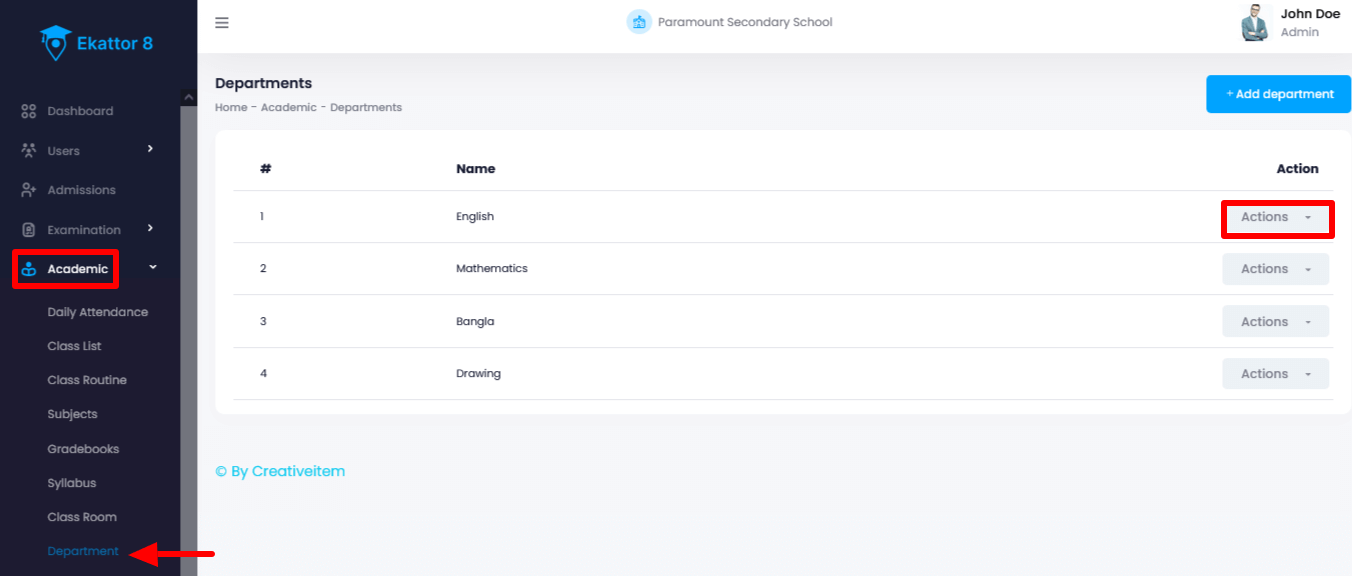Click the Add department button
The height and width of the screenshot is (576, 1352).
1278,94
